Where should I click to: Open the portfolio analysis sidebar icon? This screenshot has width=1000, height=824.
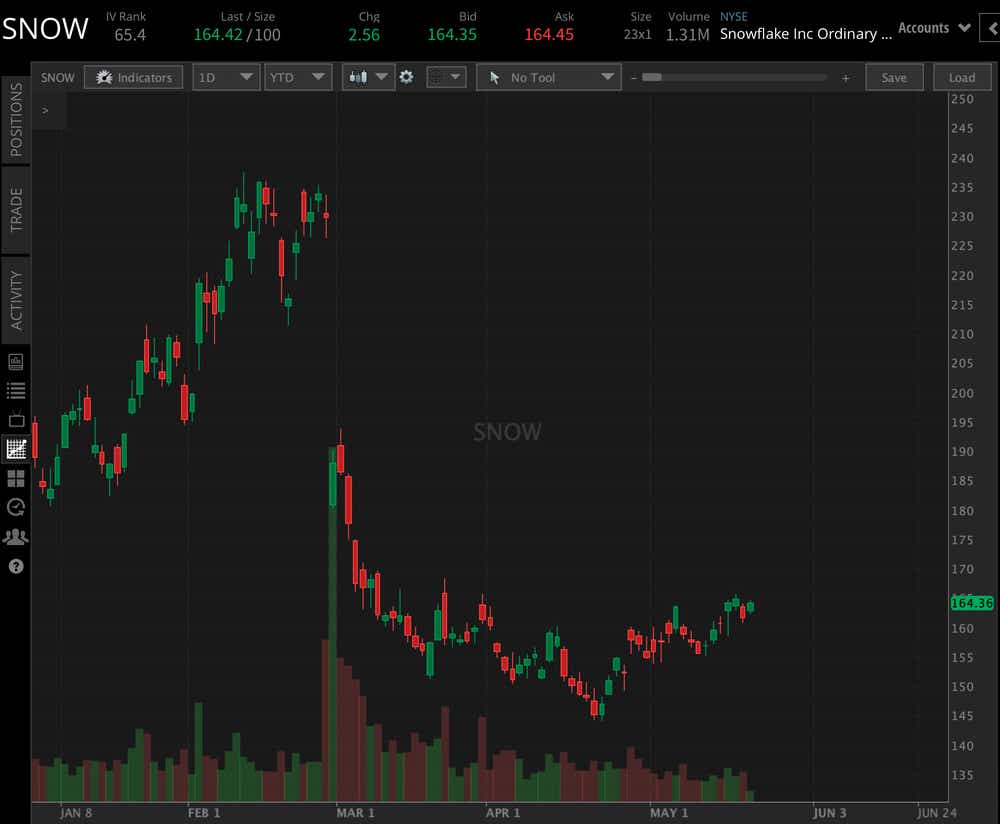click(x=16, y=362)
